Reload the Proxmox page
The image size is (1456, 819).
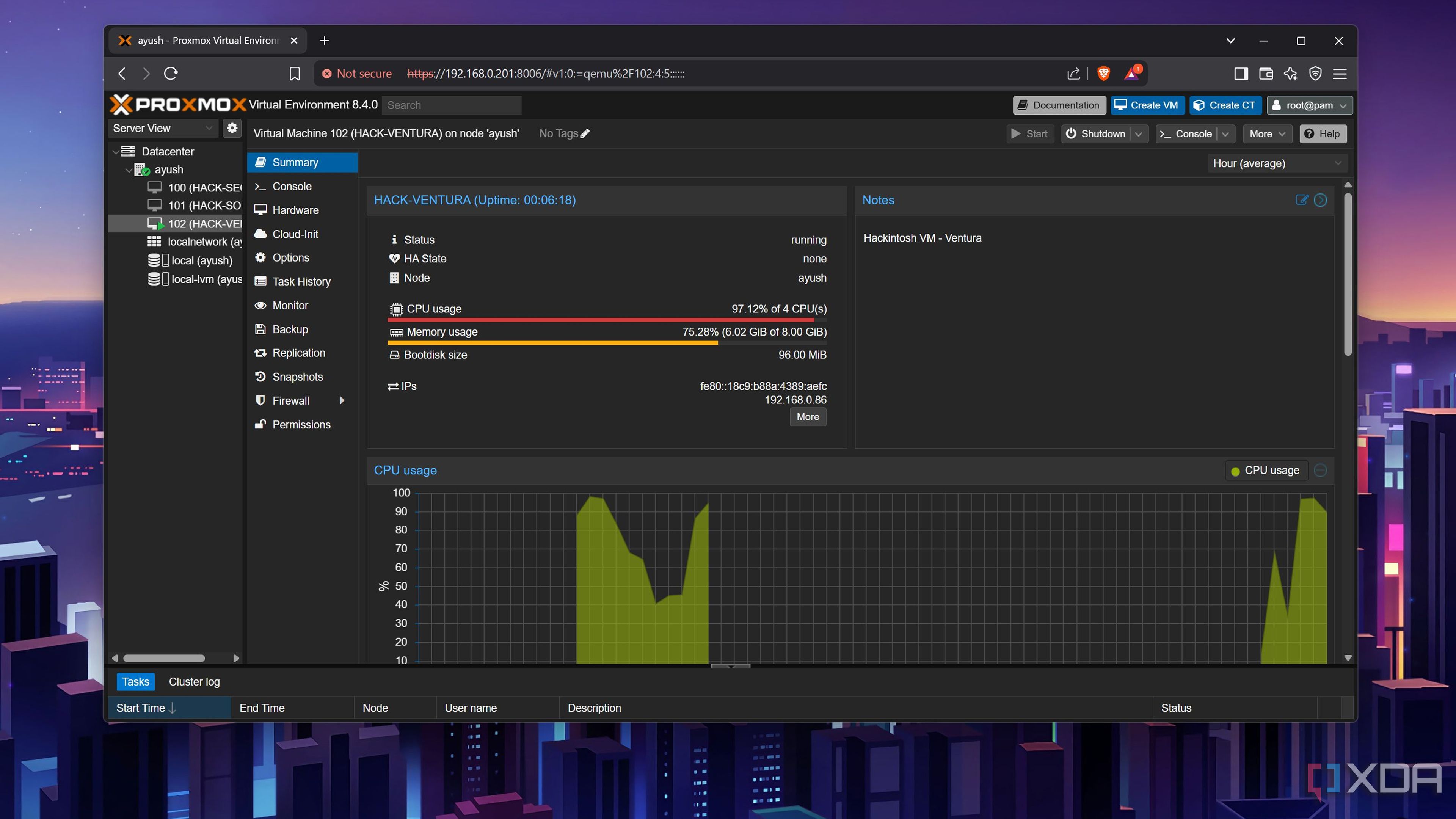(171, 74)
